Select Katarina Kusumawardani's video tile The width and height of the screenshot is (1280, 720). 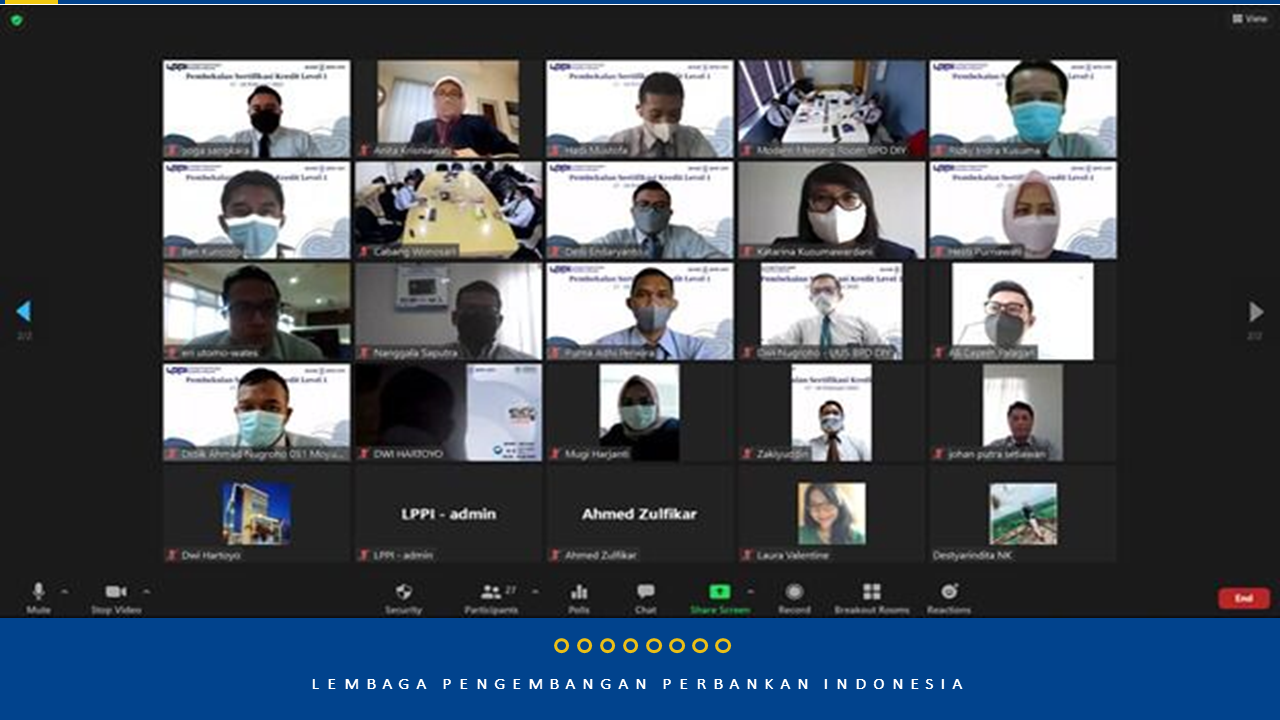pos(832,210)
